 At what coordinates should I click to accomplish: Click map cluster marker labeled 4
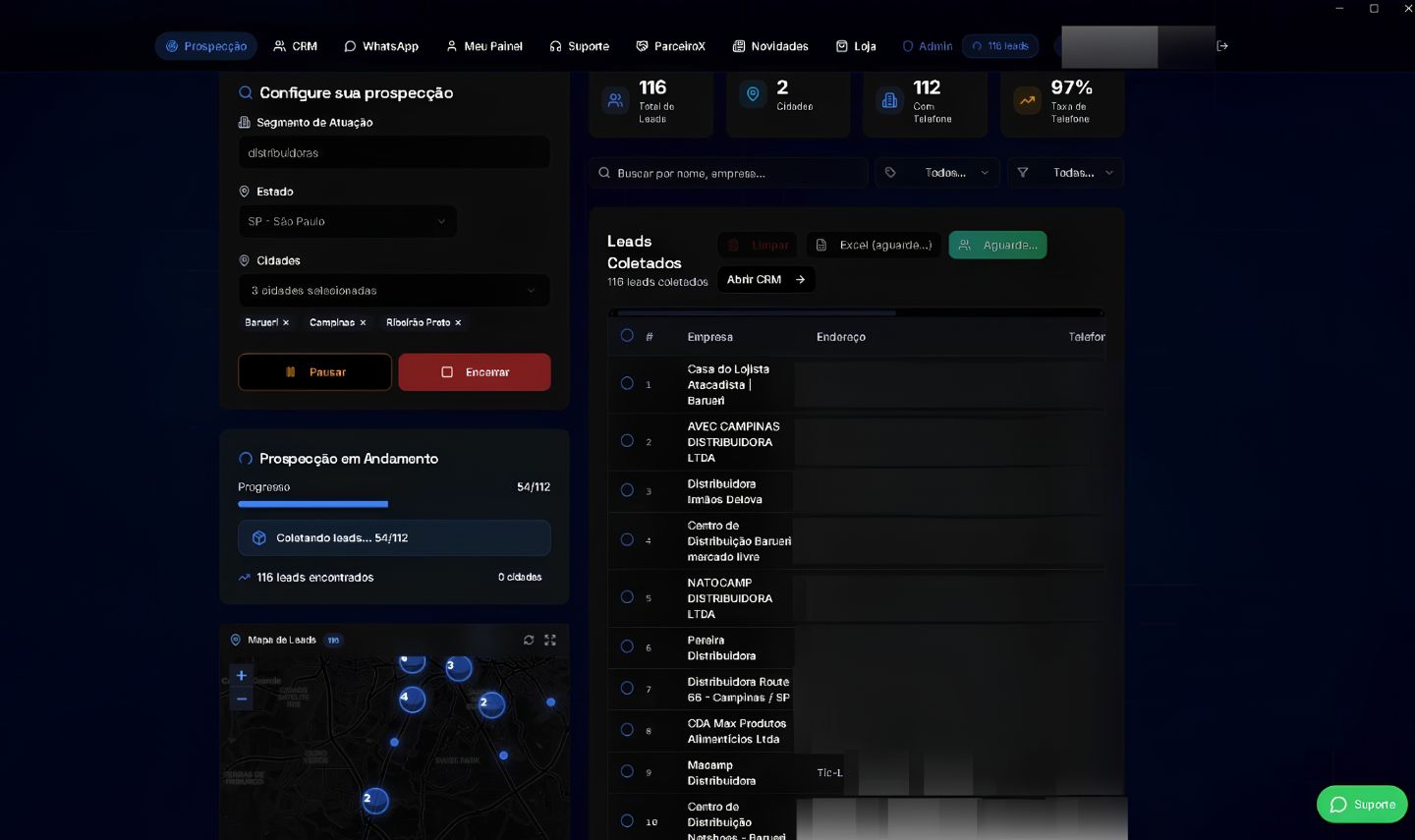pyautogui.click(x=412, y=700)
